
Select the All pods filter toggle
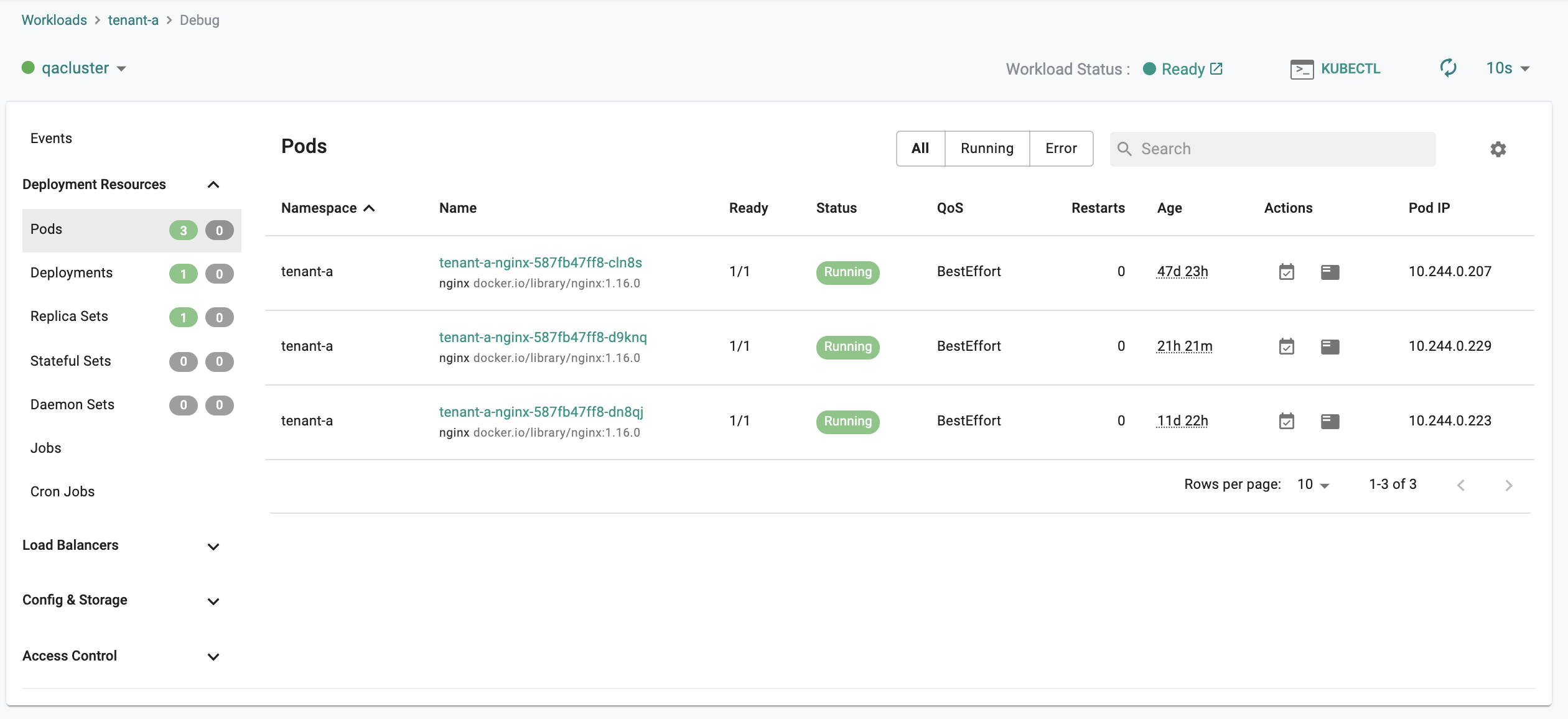[920, 148]
